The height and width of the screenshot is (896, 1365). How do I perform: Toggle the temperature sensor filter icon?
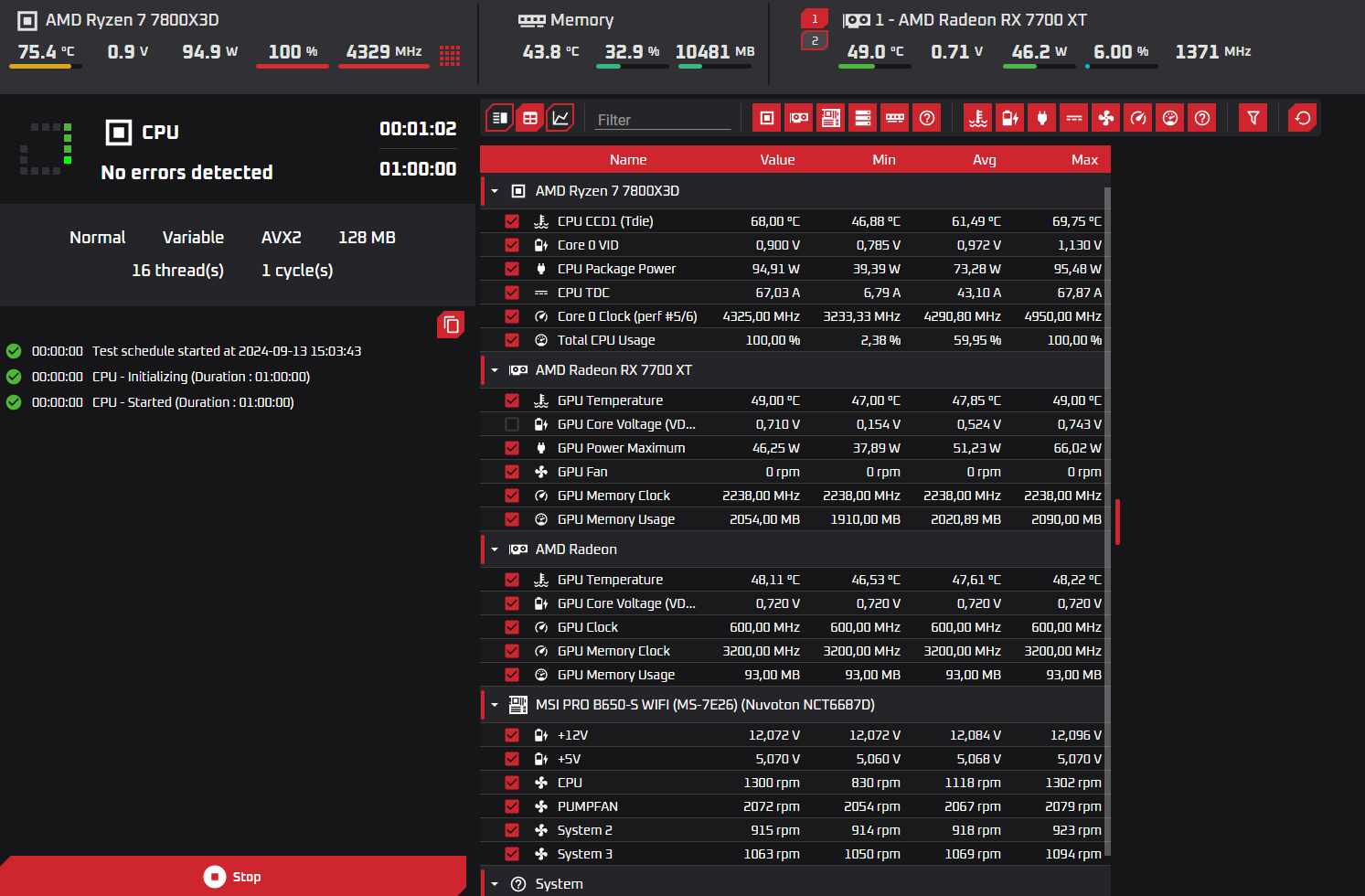[978, 118]
